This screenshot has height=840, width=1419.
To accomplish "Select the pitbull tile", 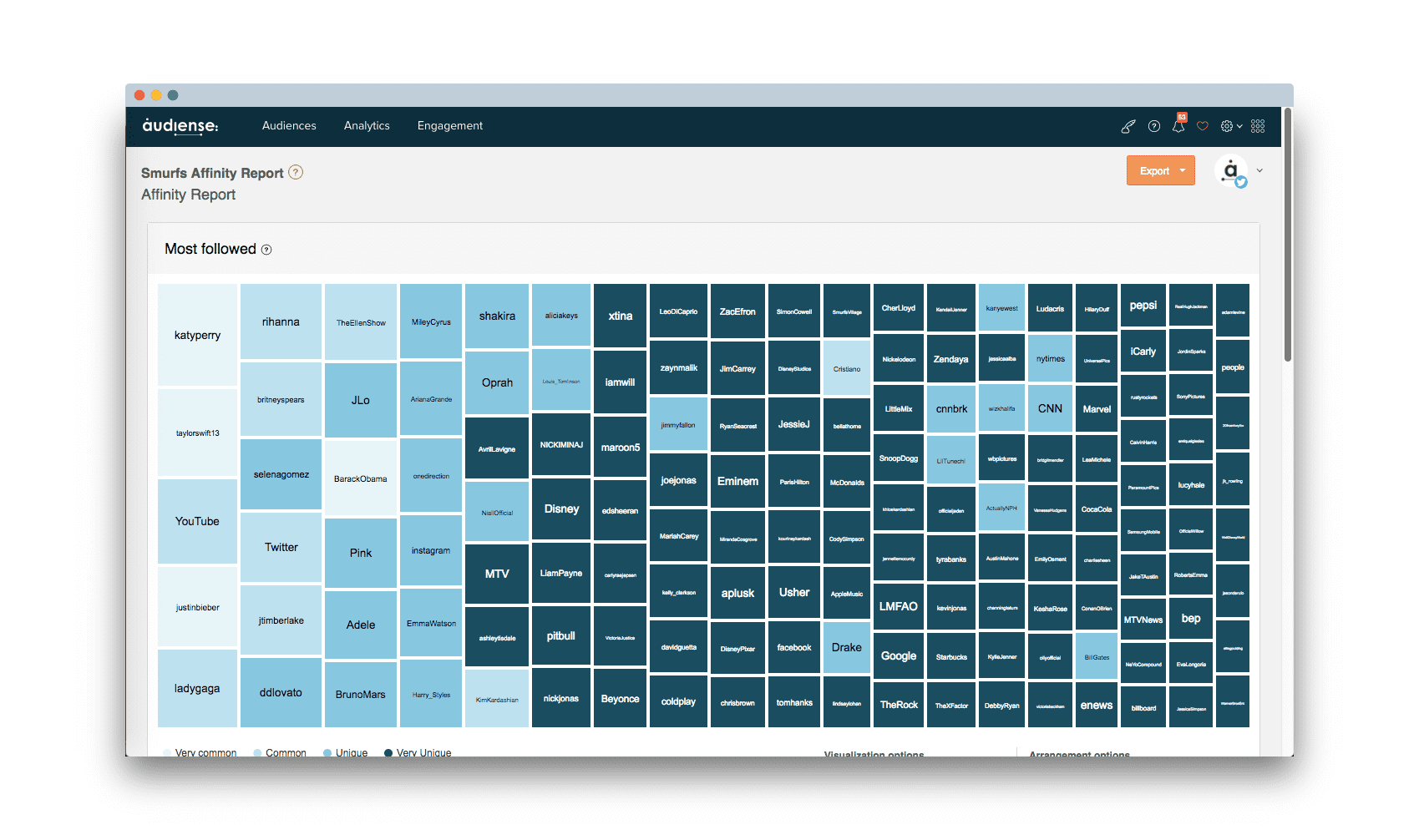I will pos(561,635).
